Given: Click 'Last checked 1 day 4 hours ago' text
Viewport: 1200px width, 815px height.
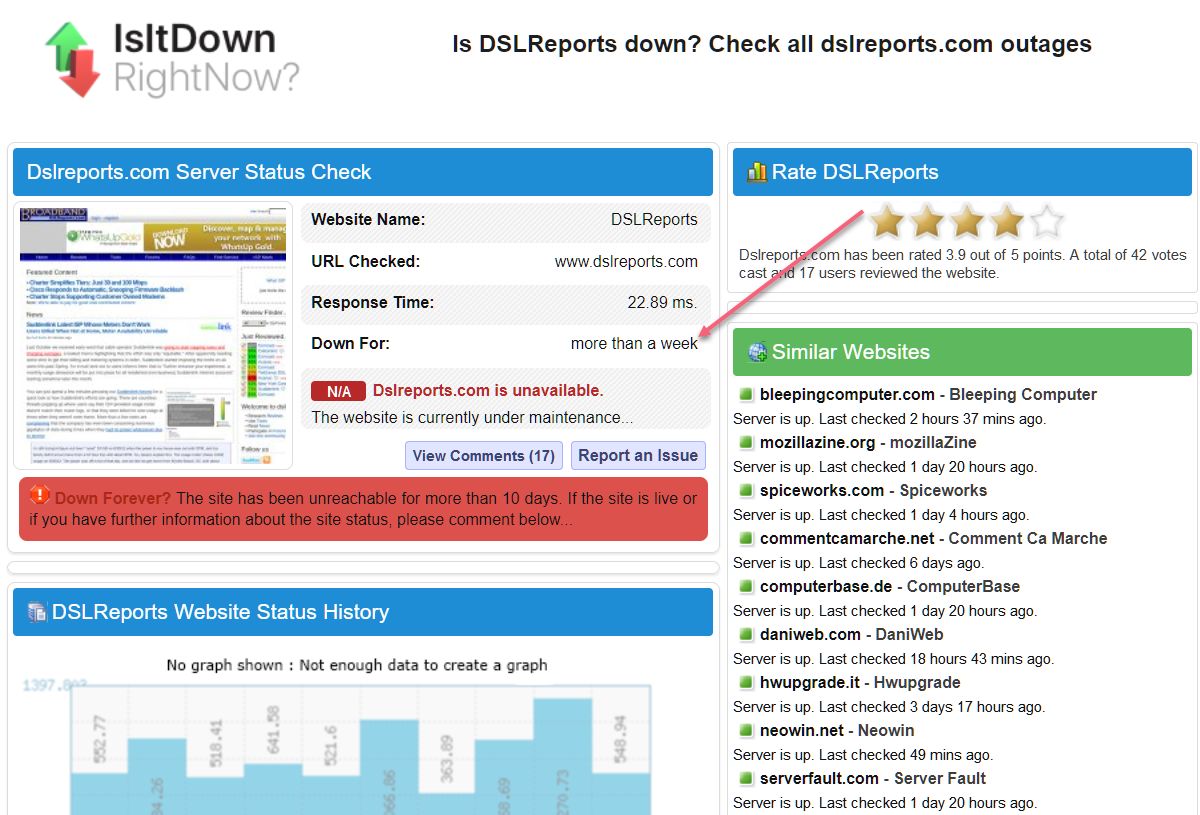Looking at the screenshot, I should coord(924,514).
